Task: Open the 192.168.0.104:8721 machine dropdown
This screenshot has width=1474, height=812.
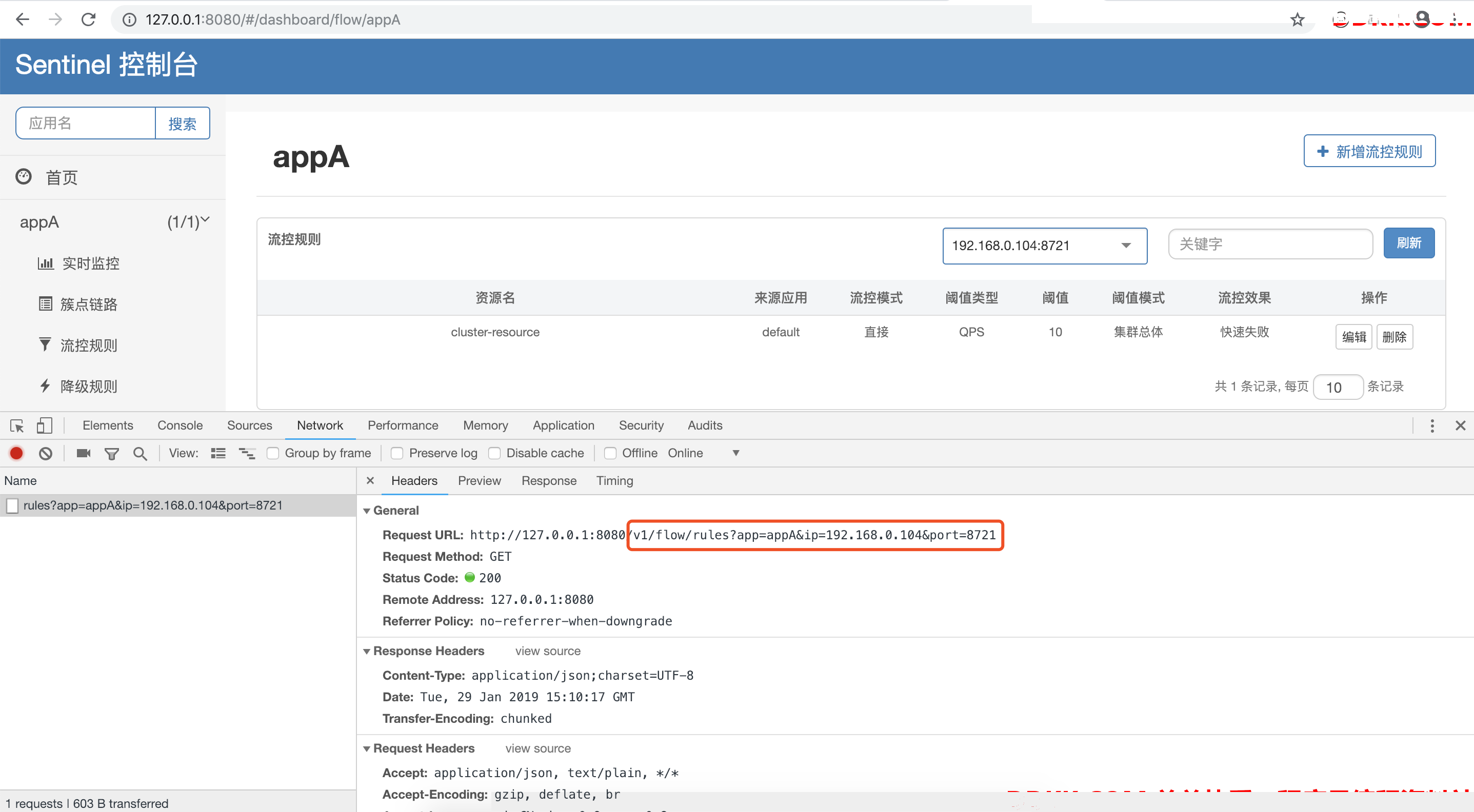Action: pos(1044,246)
